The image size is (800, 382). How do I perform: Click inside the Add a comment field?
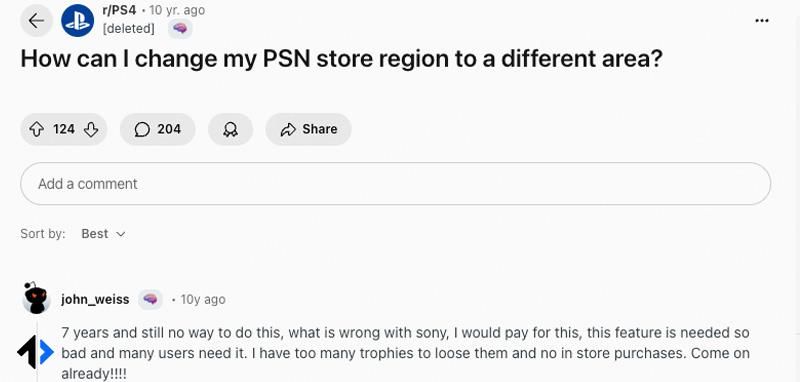[x=395, y=184]
